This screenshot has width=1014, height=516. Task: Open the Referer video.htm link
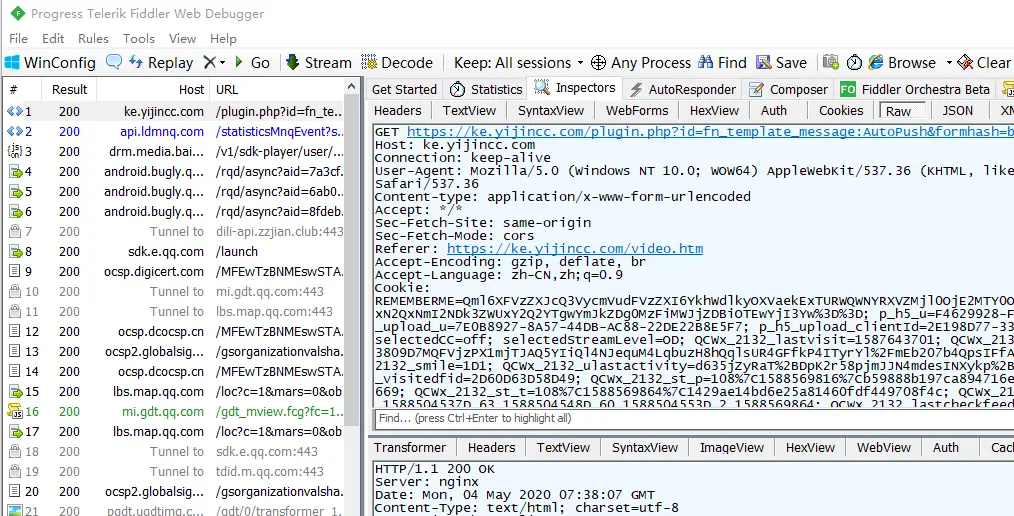coord(575,248)
